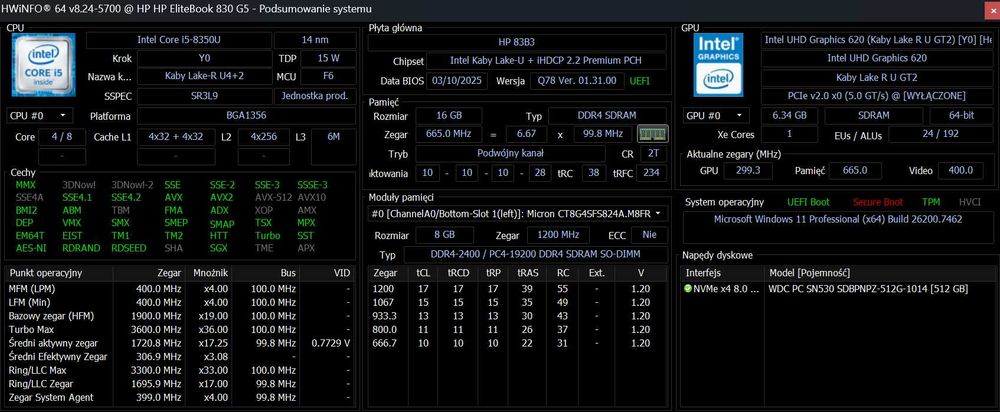The width and height of the screenshot is (1000, 412).
Task: Click the 'DDR4-2400 / PC4-19200 DDR4 SDRAM SO-DIMM' type field
Action: pyautogui.click(x=536, y=254)
